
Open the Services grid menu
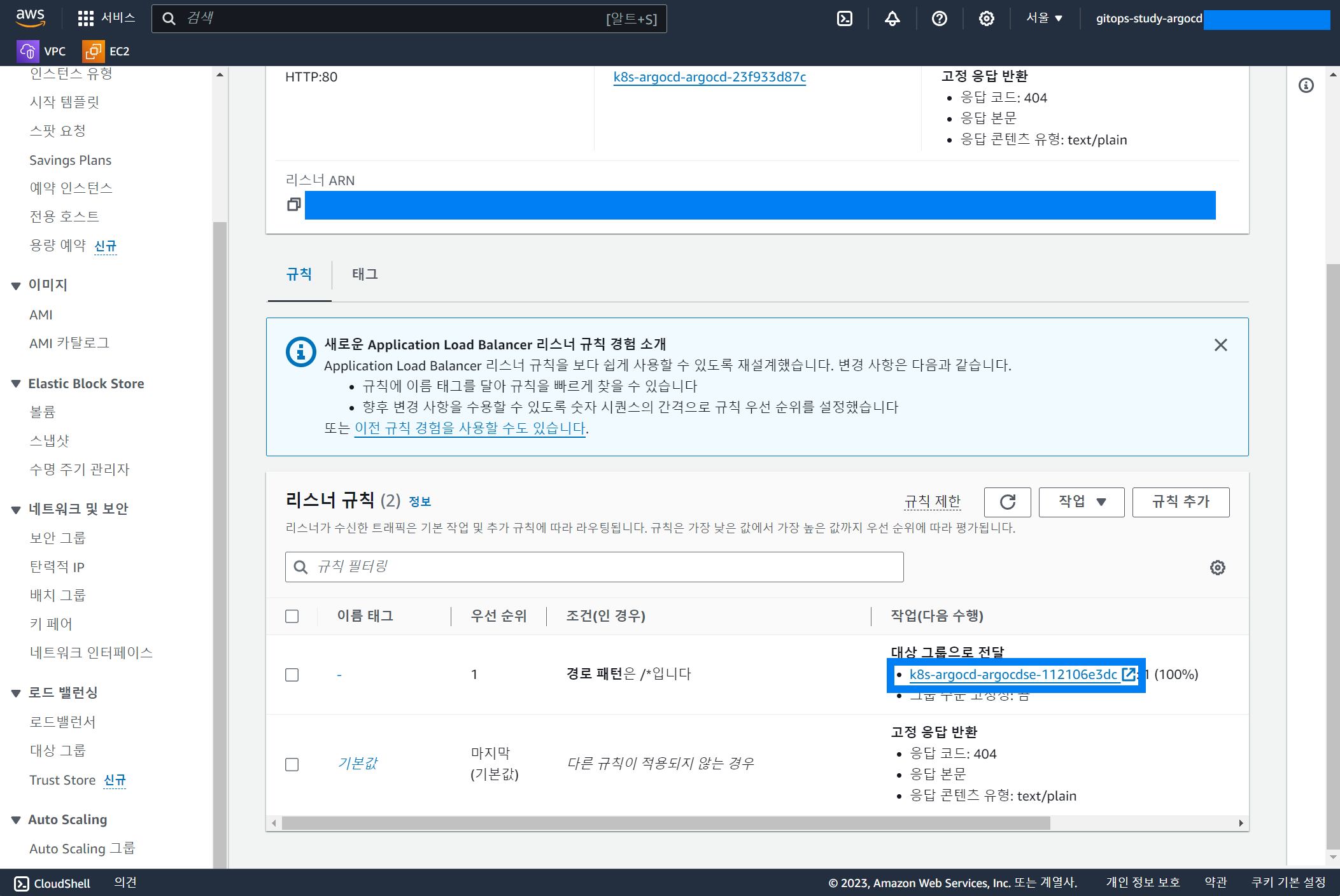(x=85, y=18)
